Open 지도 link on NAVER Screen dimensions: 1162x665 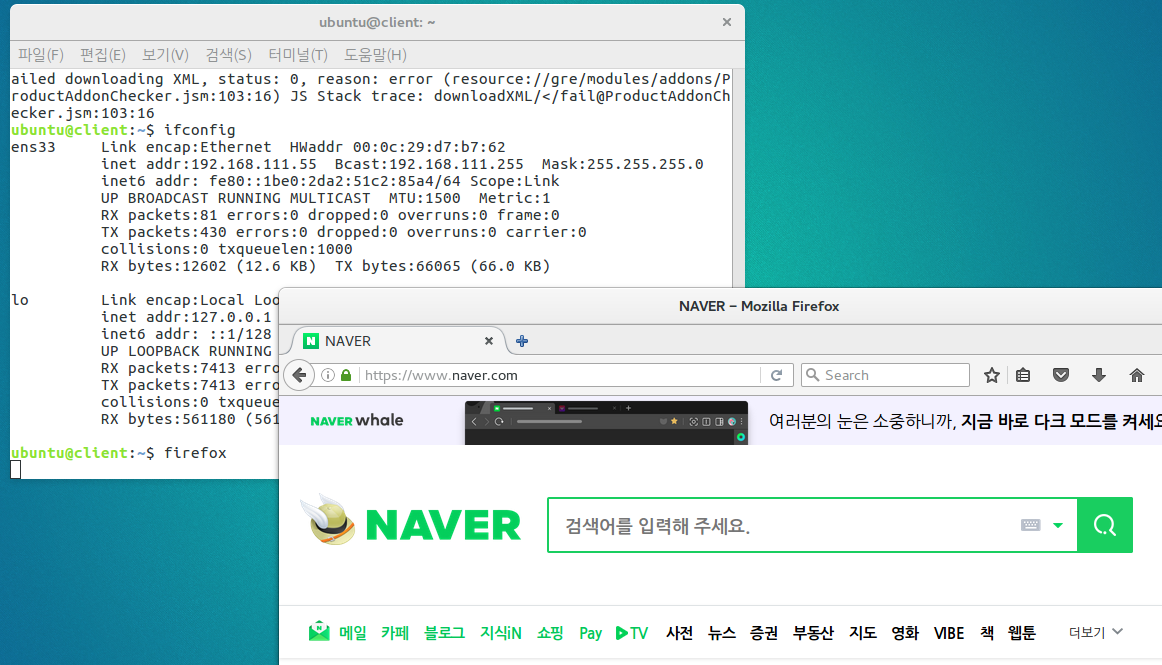click(863, 632)
